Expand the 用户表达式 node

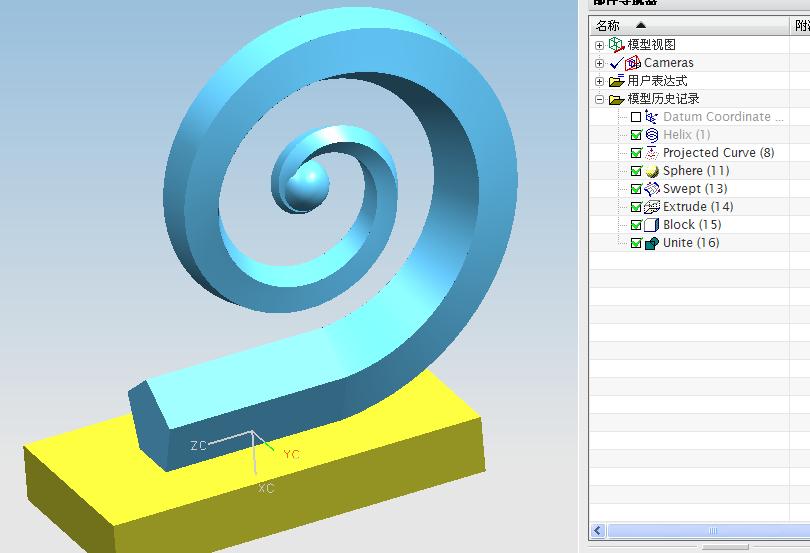(599, 81)
